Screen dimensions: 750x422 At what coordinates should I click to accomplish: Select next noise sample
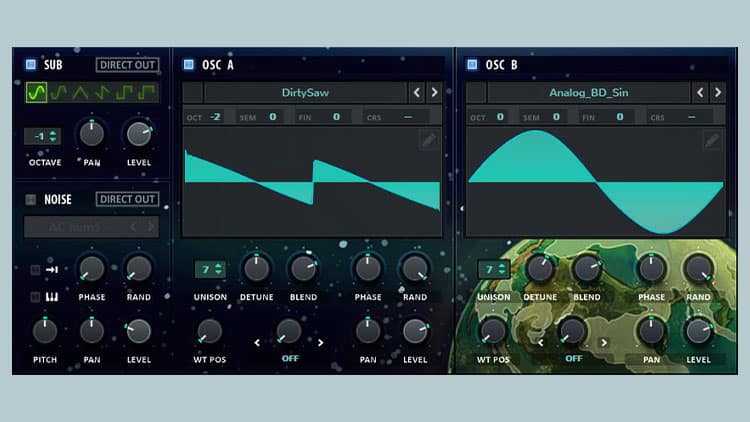coord(151,227)
